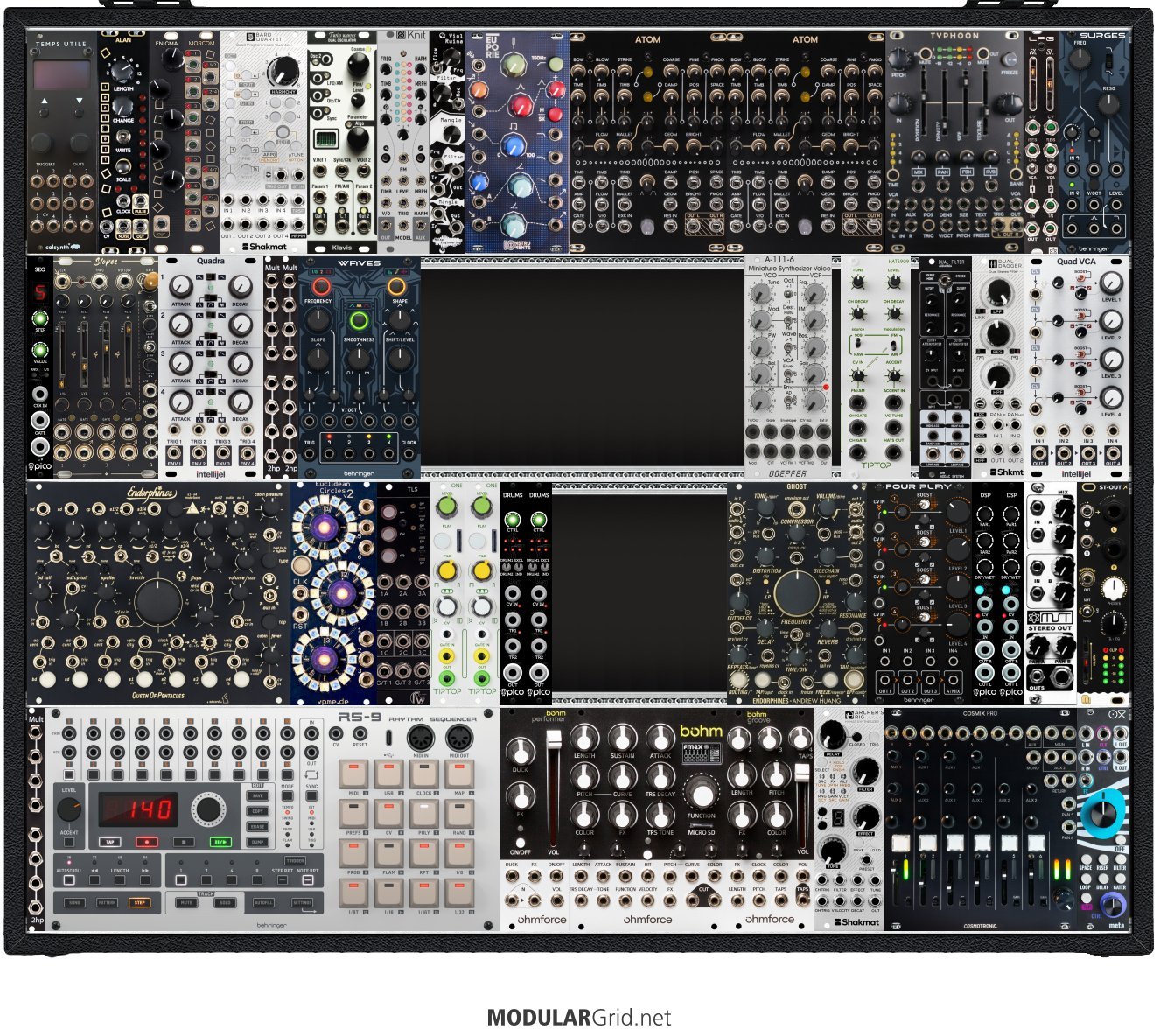Flip the WRITE switch on the Alan module
This screenshot has height=1036, width=1160.
pos(123,137)
